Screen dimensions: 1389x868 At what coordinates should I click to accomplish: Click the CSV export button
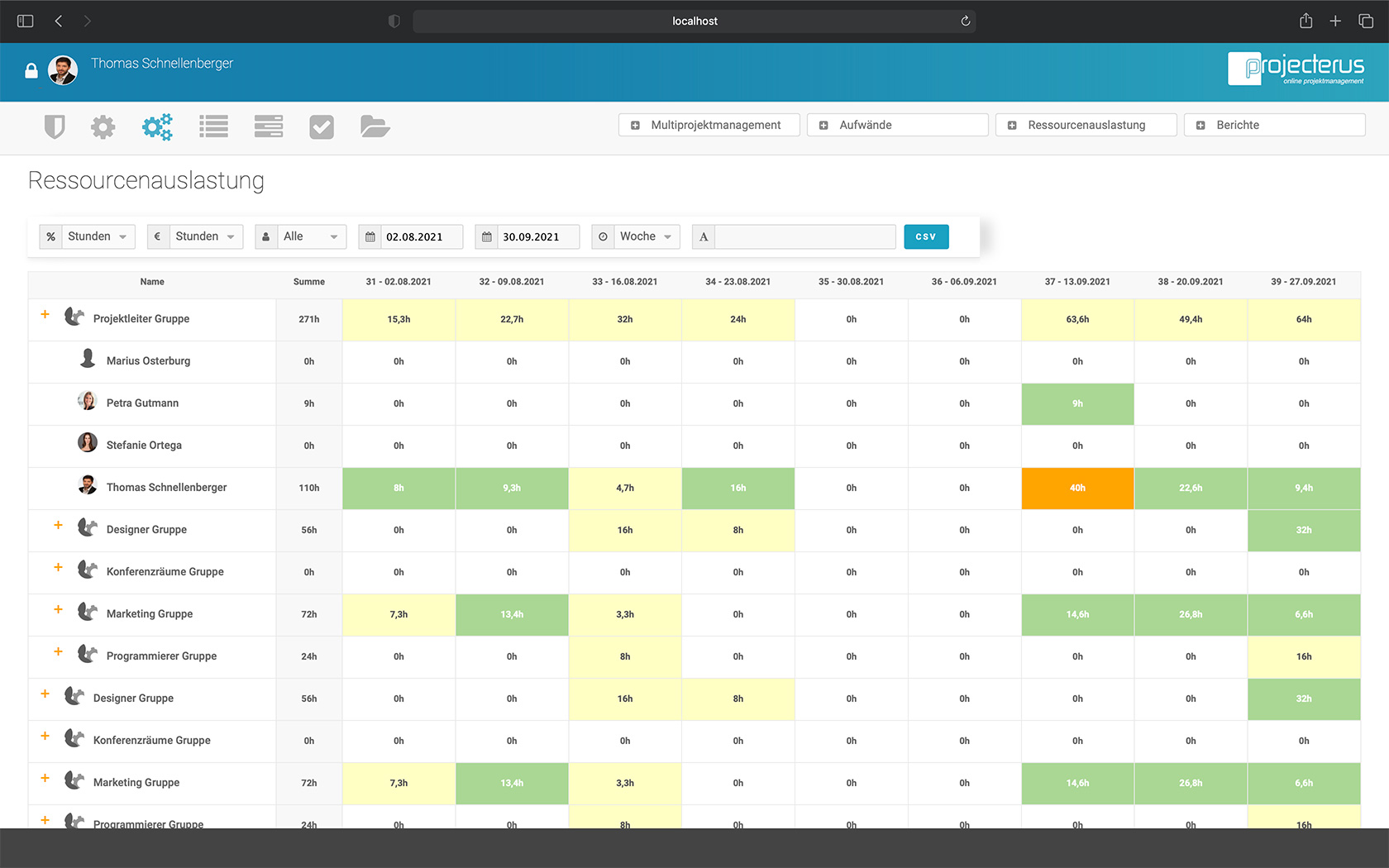pyautogui.click(x=926, y=236)
